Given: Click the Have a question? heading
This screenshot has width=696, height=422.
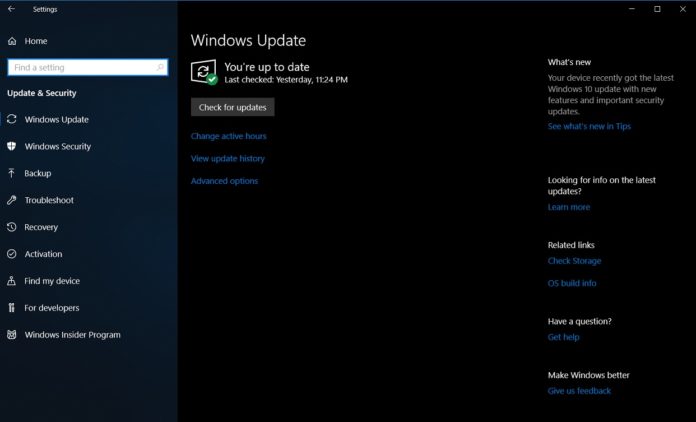Looking at the screenshot, I should [x=579, y=321].
